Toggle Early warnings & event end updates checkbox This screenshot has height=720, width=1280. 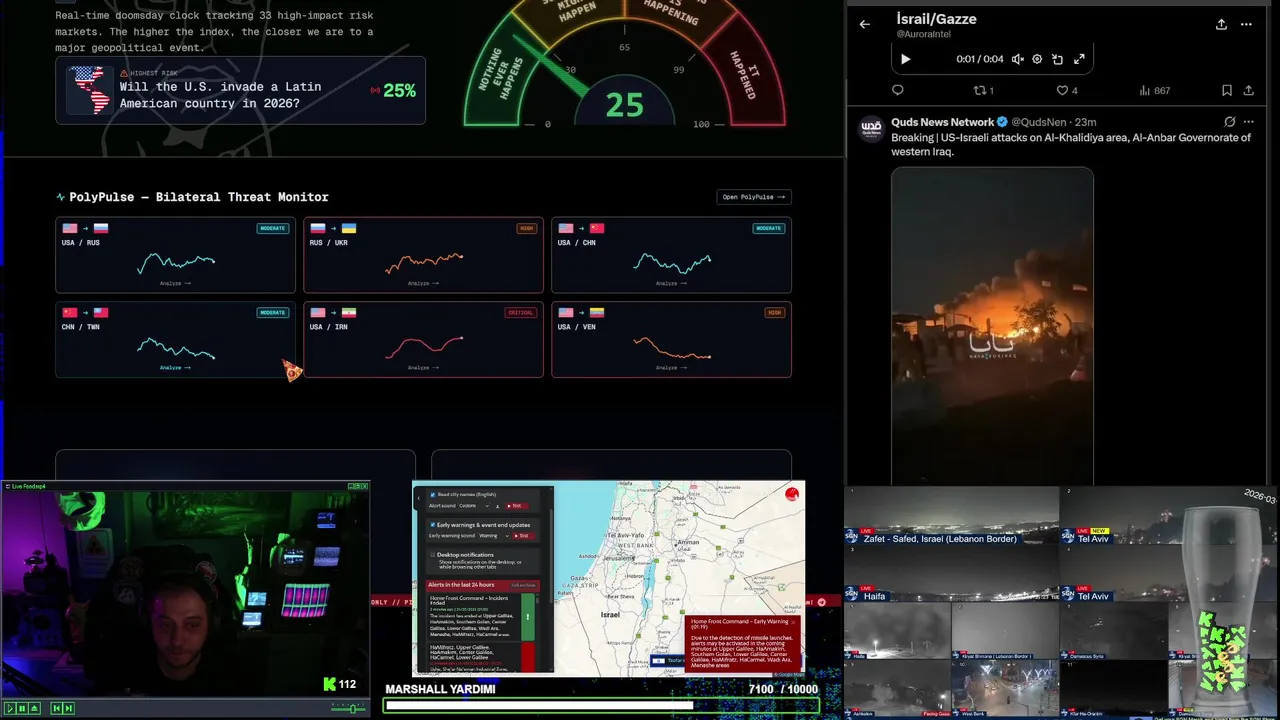(433, 525)
